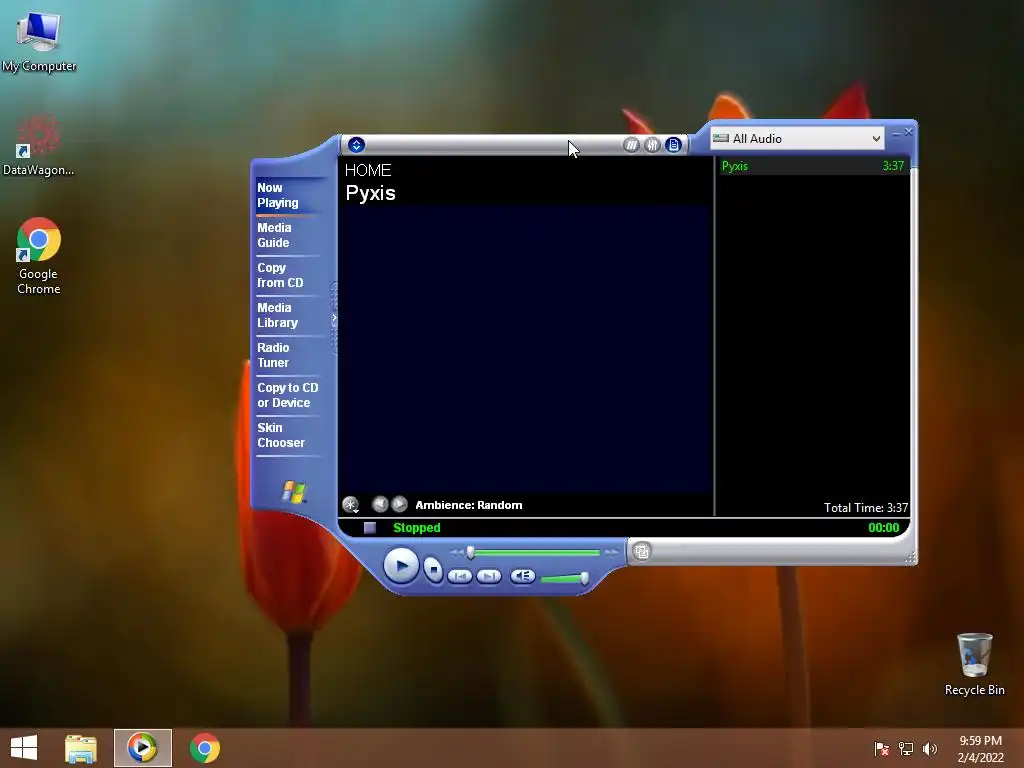Click the volume slider
Screen dimensions: 1024x768
click(565, 579)
